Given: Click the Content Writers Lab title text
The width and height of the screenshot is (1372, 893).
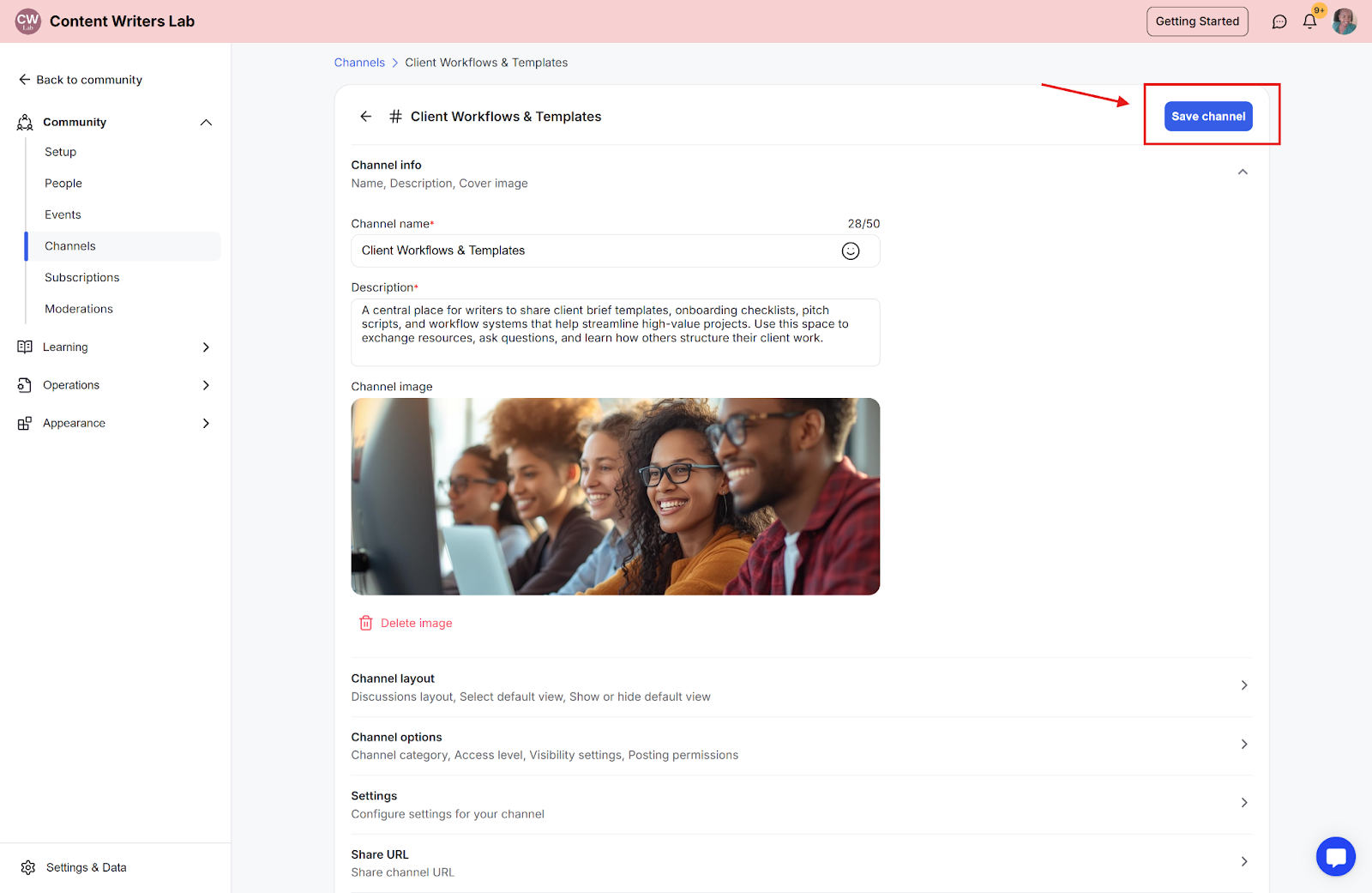Looking at the screenshot, I should pyautogui.click(x=122, y=21).
